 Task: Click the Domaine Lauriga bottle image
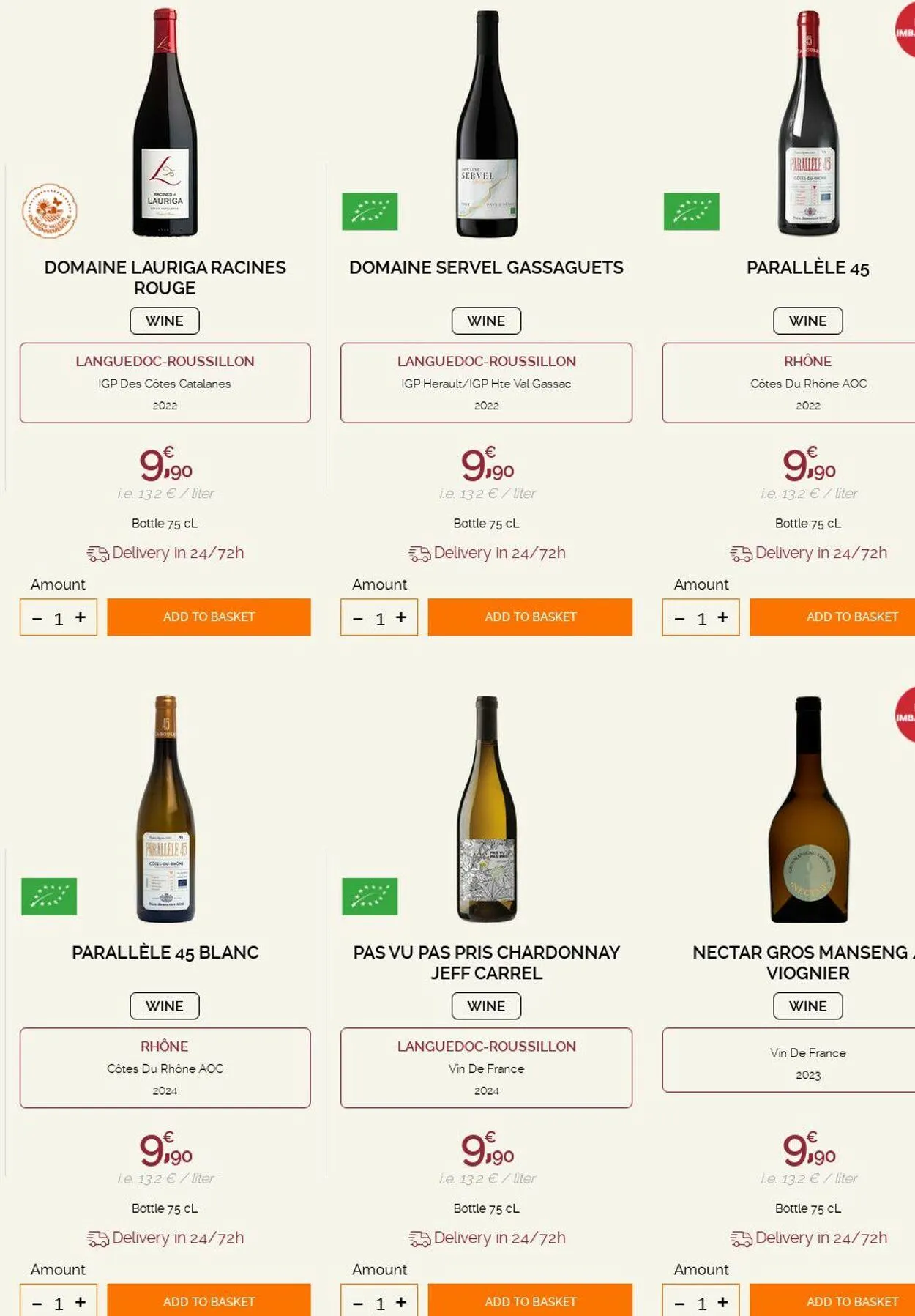click(165, 123)
